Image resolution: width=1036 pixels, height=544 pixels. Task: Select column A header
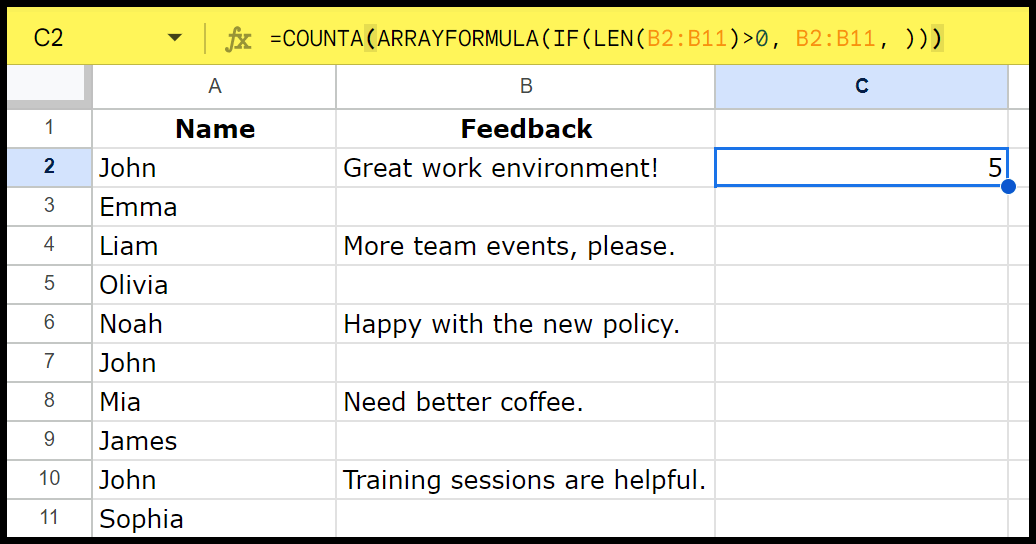(x=214, y=87)
